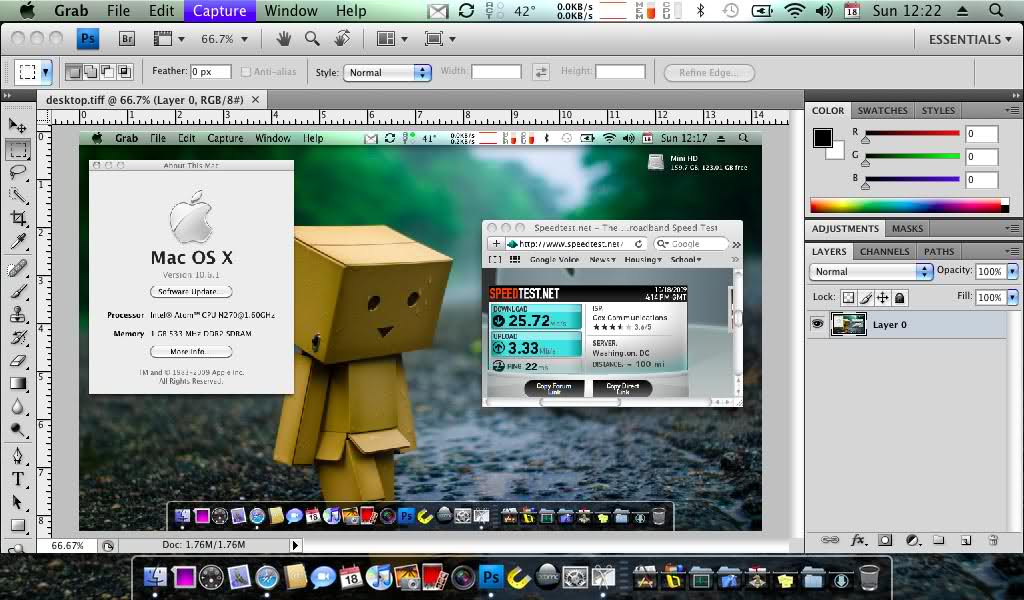Switch to the SWATCHES tab
The width and height of the screenshot is (1024, 600).
[882, 110]
